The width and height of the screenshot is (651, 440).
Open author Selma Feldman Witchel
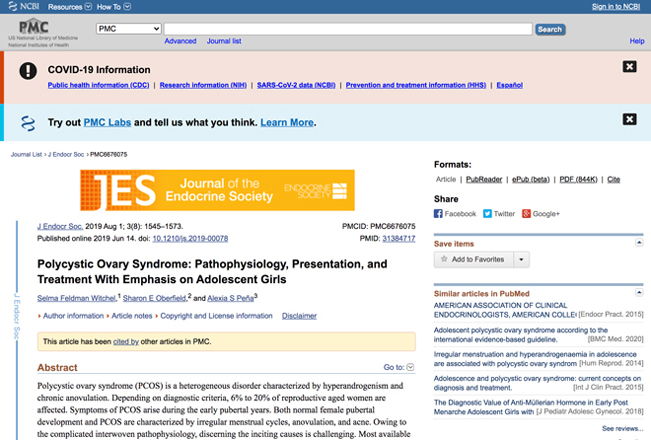[76, 298]
